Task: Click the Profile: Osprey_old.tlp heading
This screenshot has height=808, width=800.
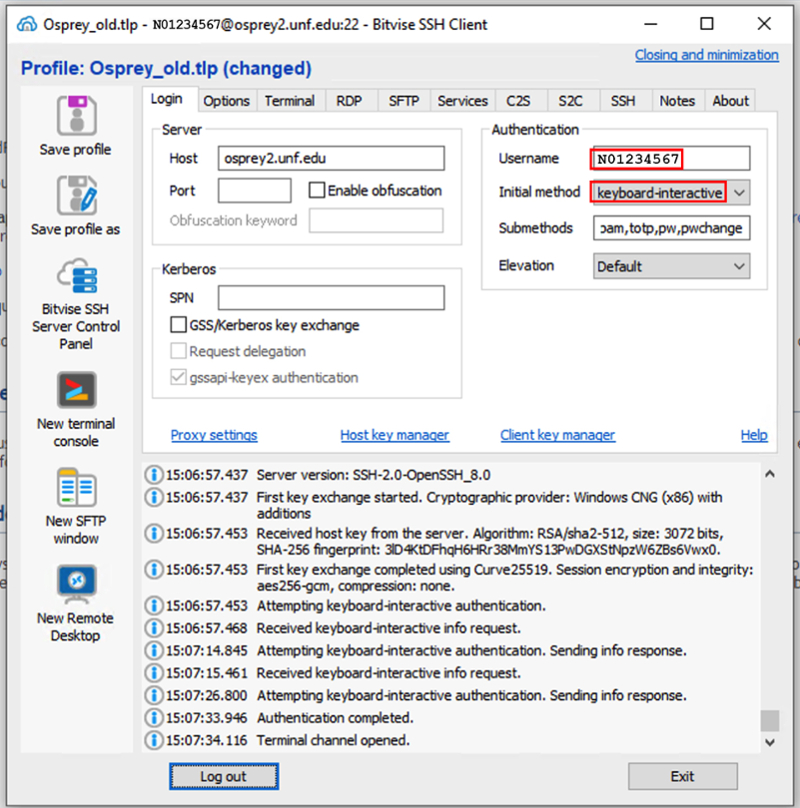Action: tap(166, 68)
